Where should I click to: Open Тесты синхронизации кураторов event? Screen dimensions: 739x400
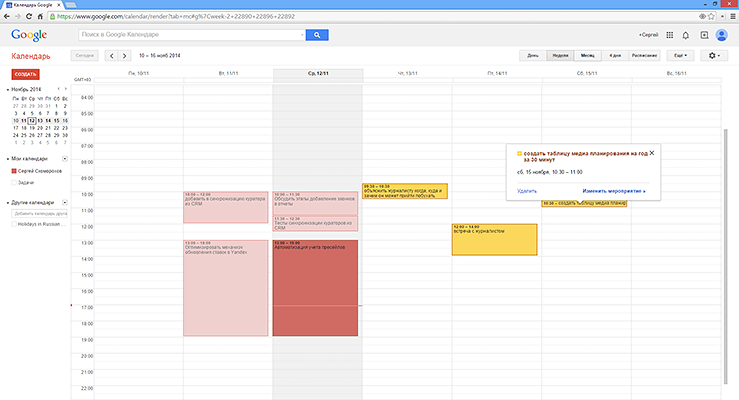click(315, 223)
